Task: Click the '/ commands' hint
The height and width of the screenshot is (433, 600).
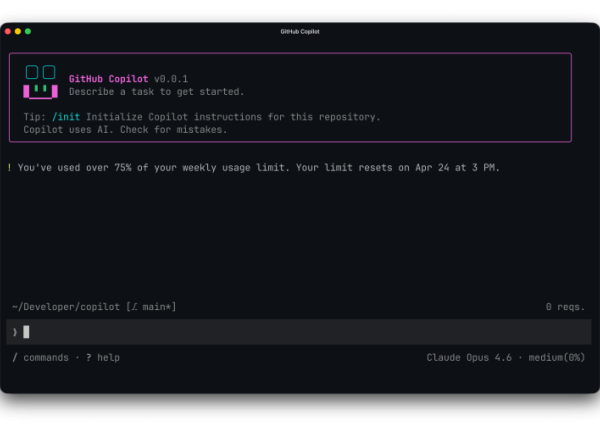Action: pyautogui.click(x=41, y=358)
